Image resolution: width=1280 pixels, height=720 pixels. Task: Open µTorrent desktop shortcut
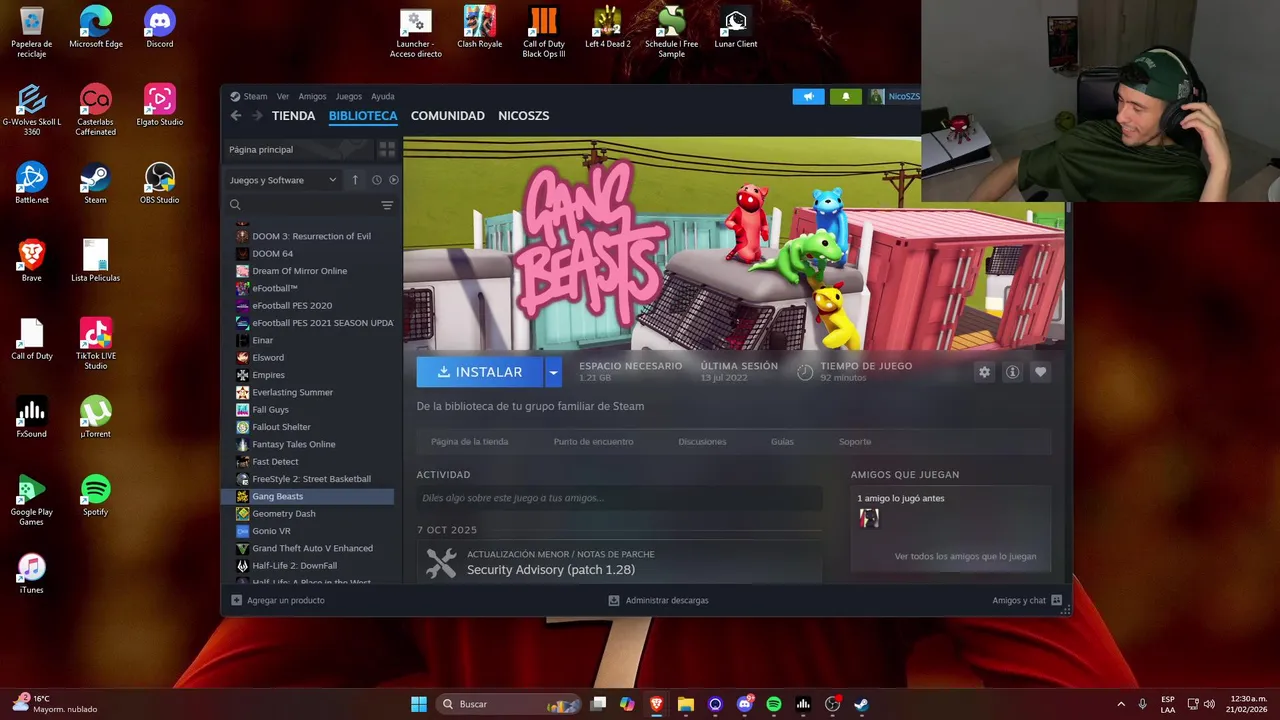click(x=96, y=417)
